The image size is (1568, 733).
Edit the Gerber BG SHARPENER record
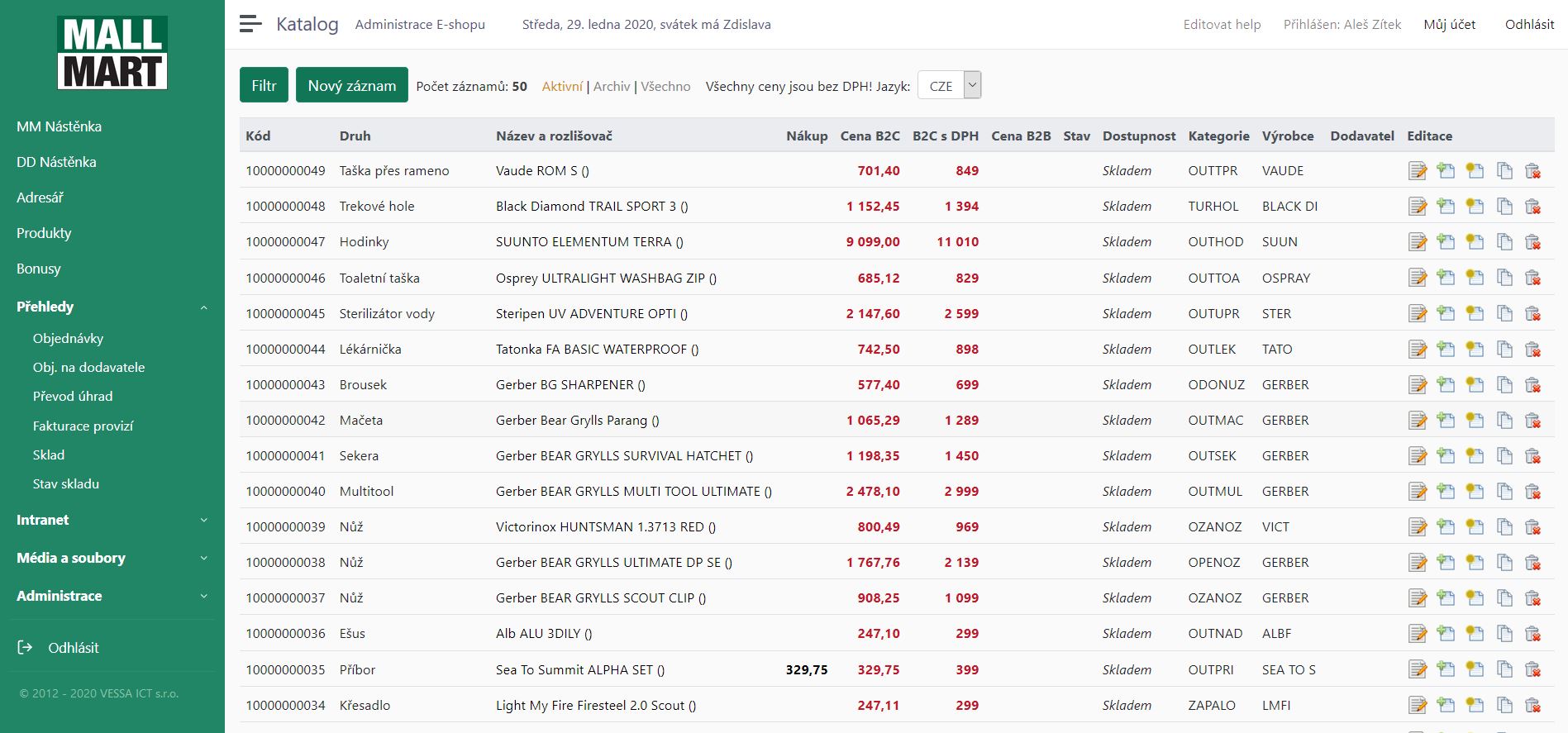tap(1418, 384)
